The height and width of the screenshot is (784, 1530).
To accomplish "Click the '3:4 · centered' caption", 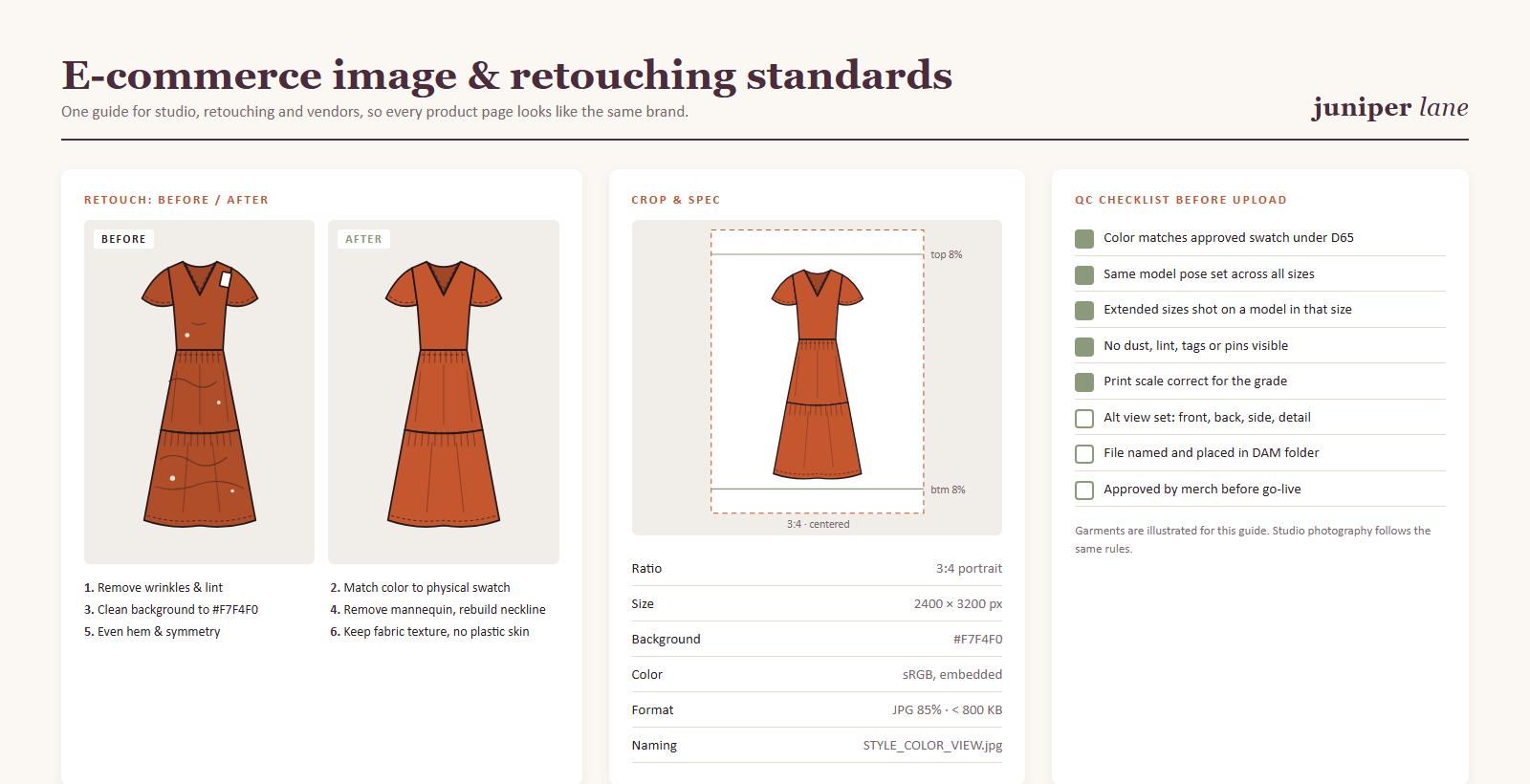I will coord(818,524).
